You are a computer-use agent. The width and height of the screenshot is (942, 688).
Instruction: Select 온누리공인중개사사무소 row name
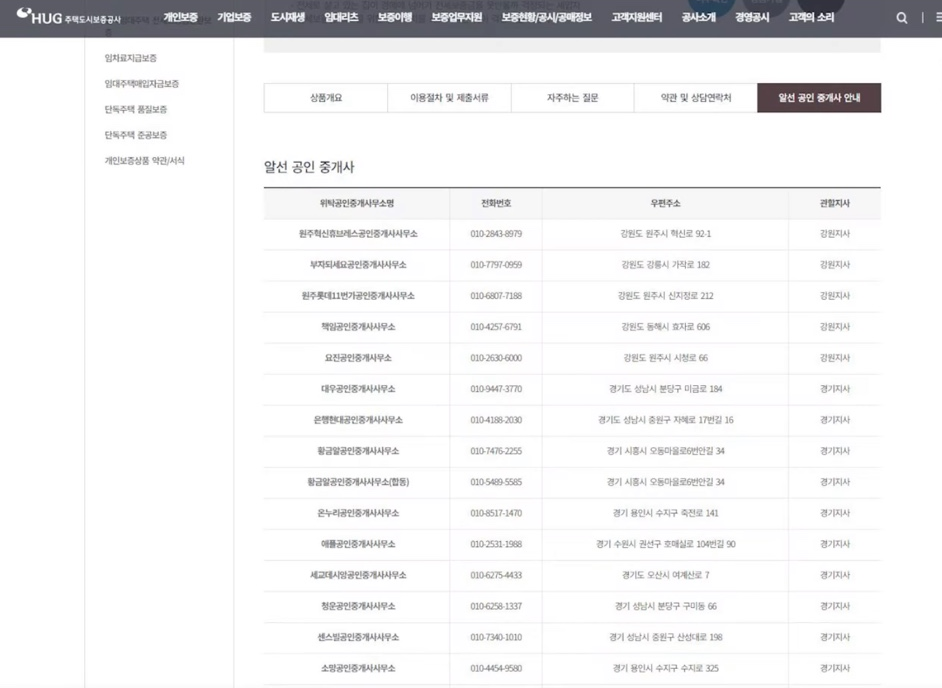click(x=358, y=513)
